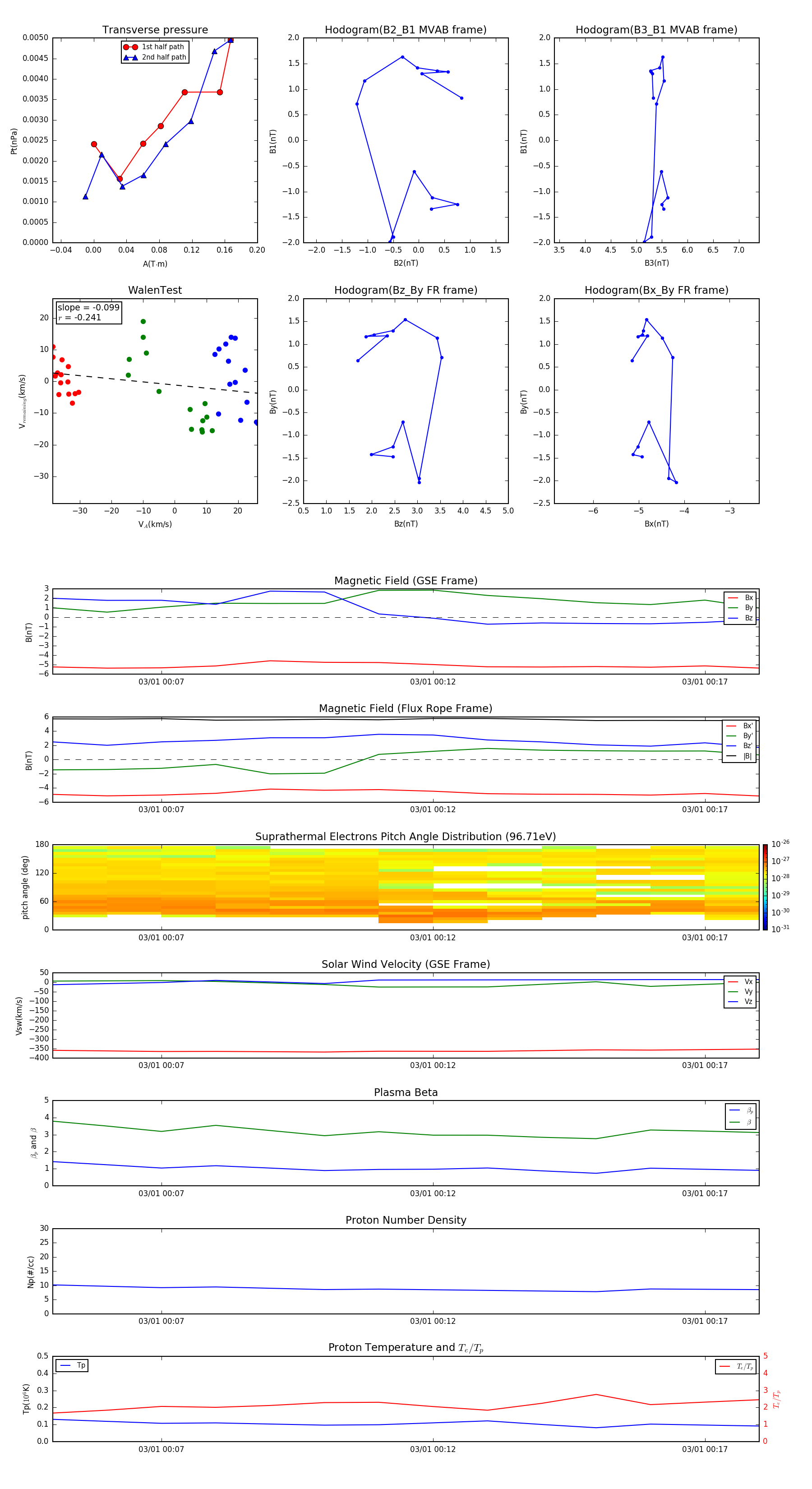Screen dimensions: 812x1489
Task: Click the 'B3(nT)' x-axis label
Action: (656, 263)
